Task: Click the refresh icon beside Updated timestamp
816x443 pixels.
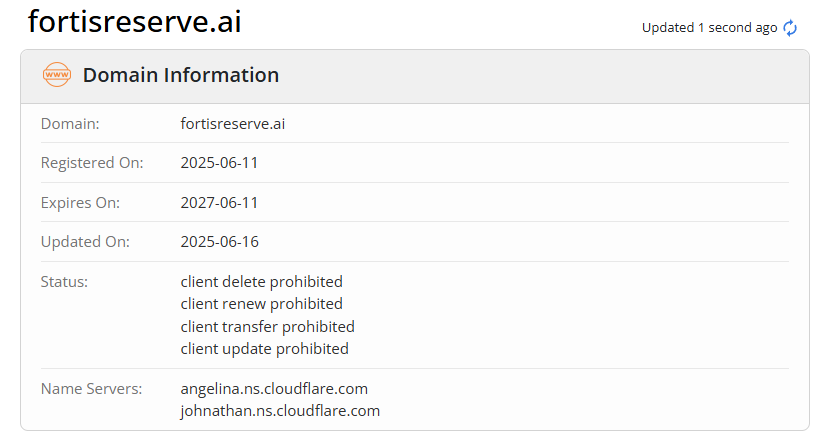Action: point(790,28)
